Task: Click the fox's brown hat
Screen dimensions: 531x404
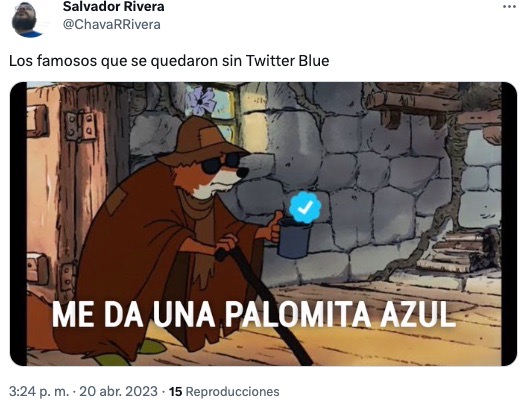Action: 201,141
